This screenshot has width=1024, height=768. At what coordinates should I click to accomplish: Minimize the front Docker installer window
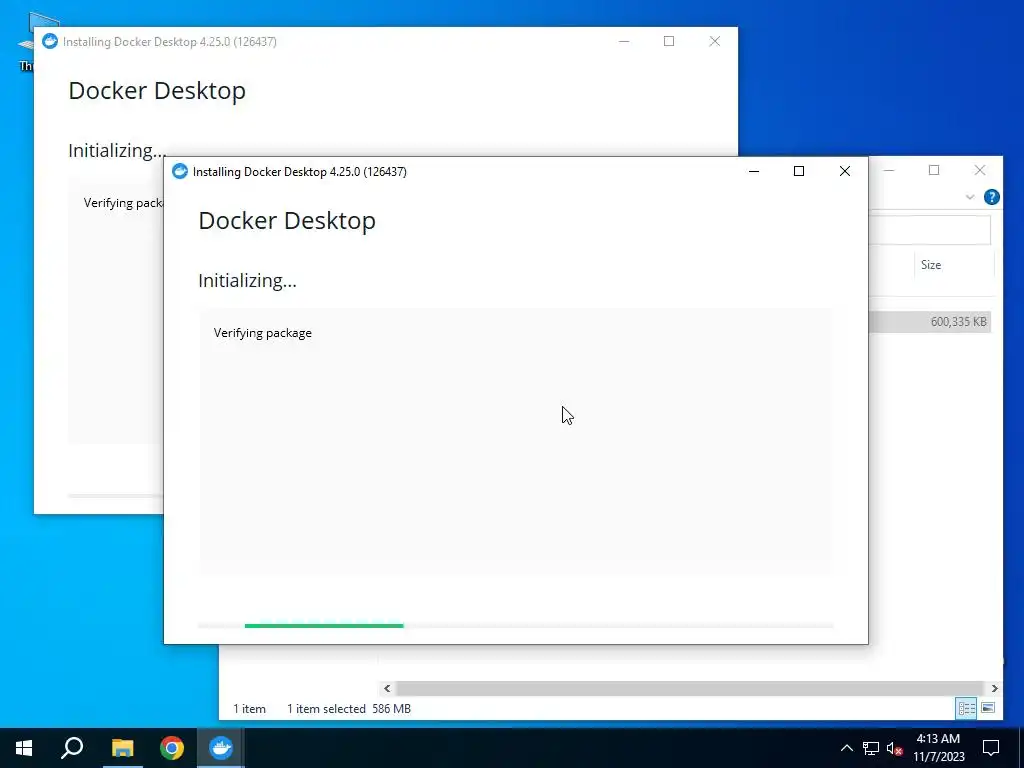[x=754, y=171]
